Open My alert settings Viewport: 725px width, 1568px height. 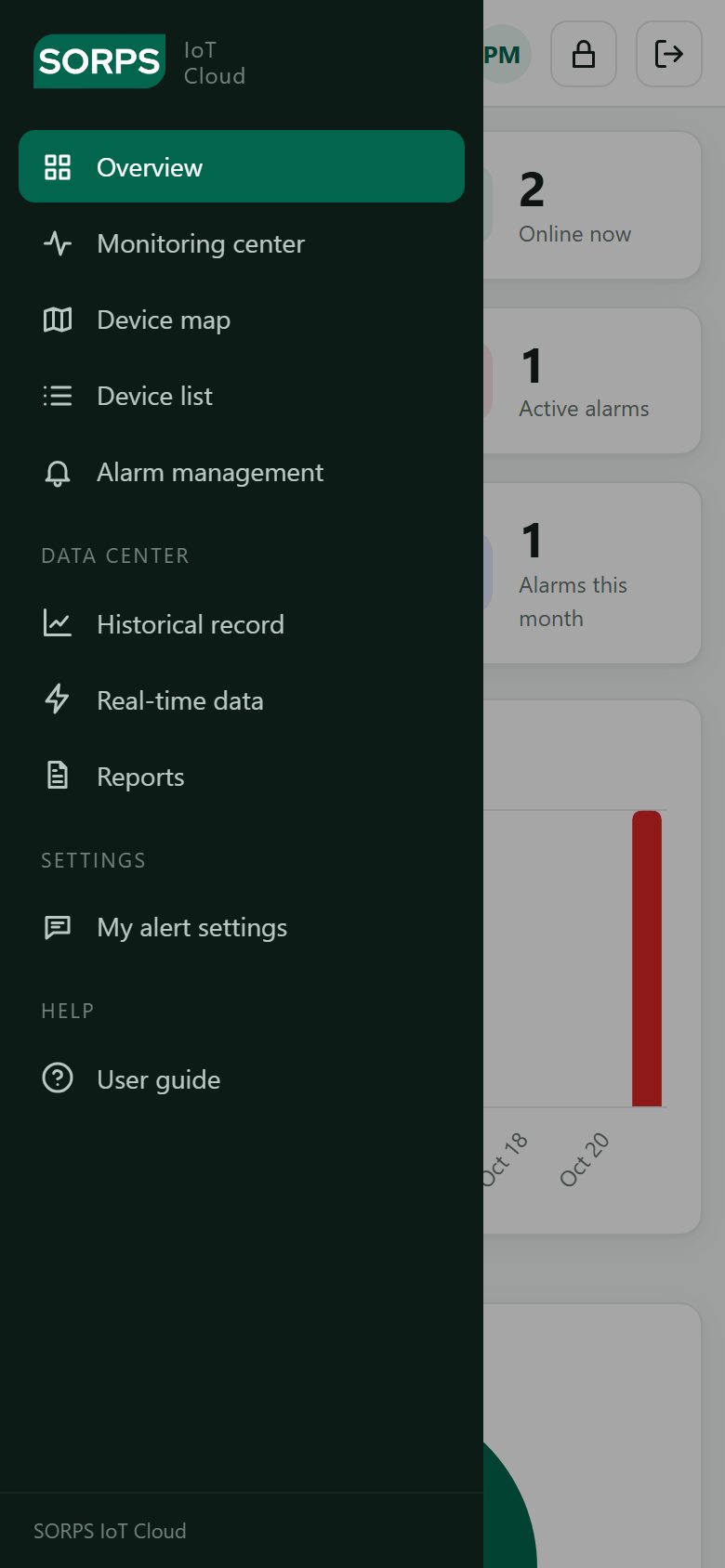[x=242, y=927]
